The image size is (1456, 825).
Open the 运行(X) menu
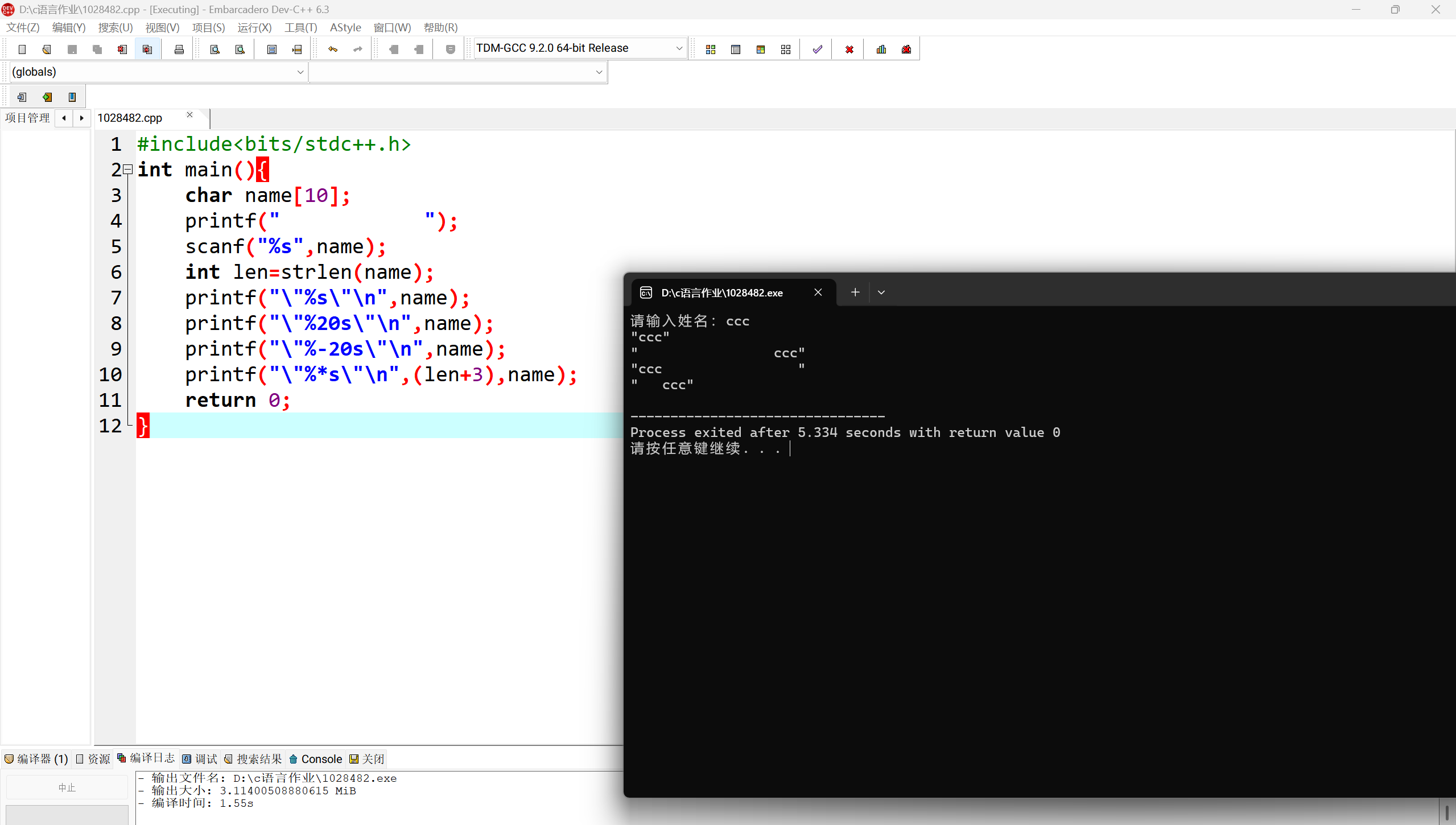[x=254, y=27]
